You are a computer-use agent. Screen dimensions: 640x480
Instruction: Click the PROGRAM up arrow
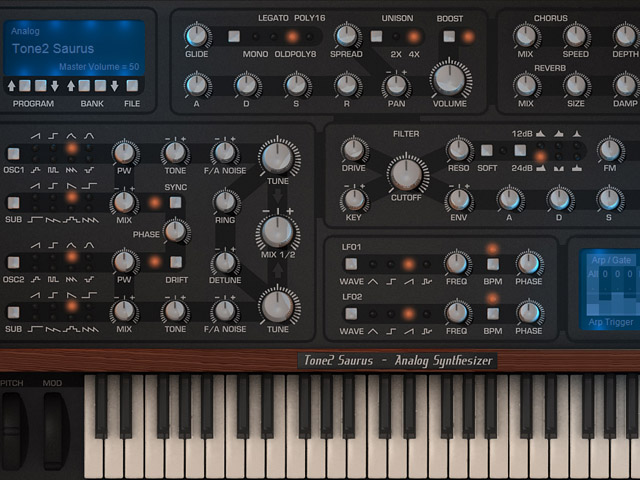(x=11, y=86)
